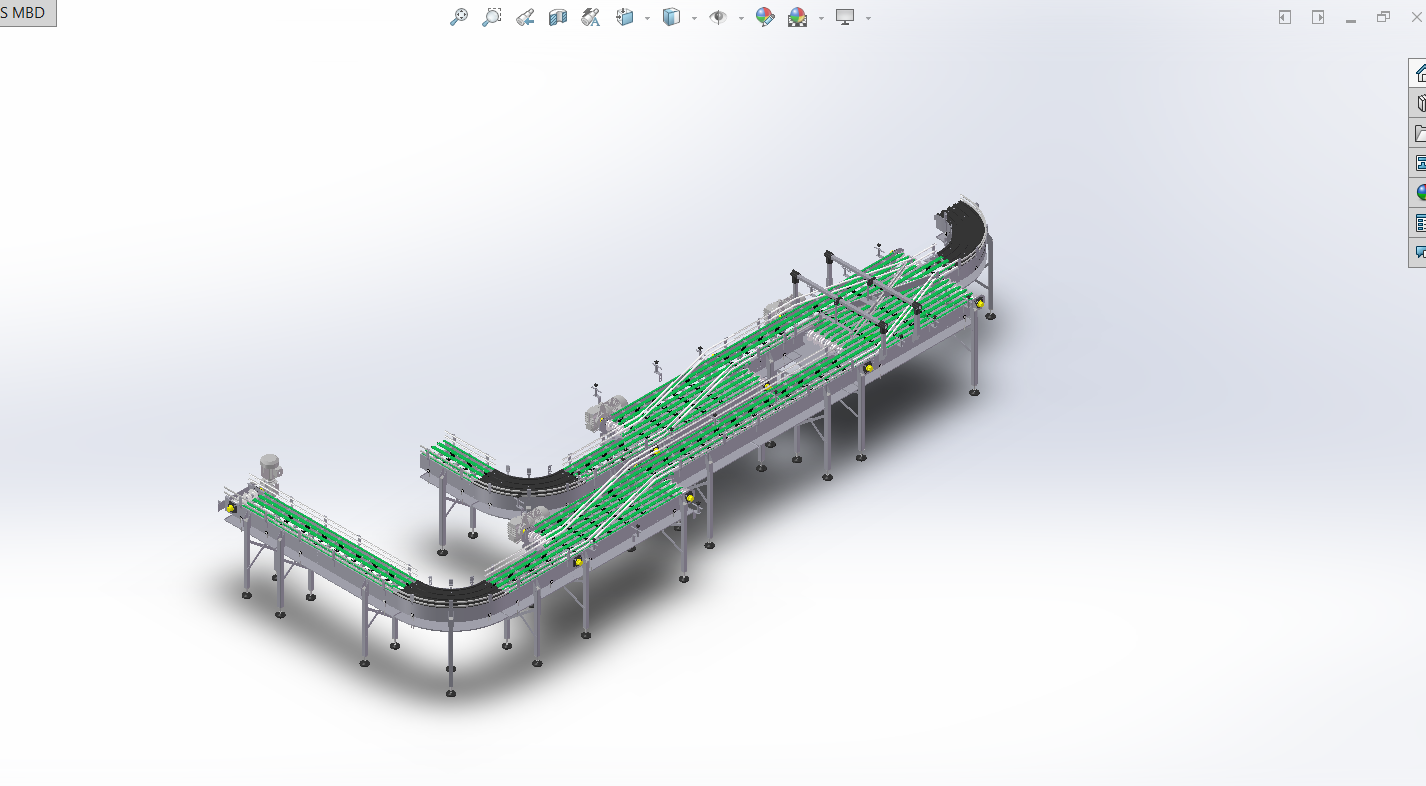The image size is (1426, 786).
Task: Open the View Palette task pane tab
Action: [x=1418, y=163]
